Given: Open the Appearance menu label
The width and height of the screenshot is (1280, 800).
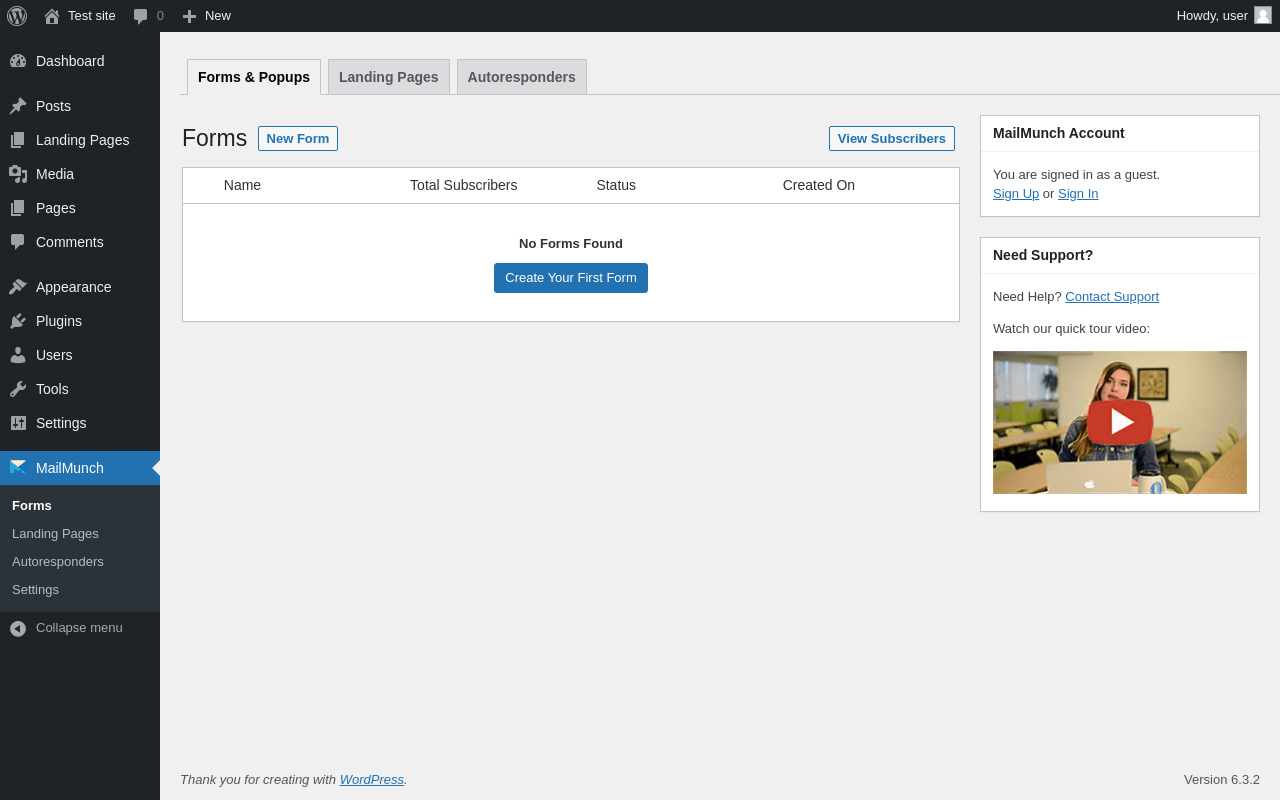Looking at the screenshot, I should coord(74,287).
